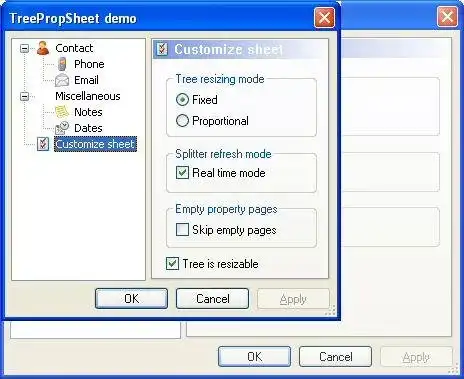Click the Dates clock icon in tree

tap(62, 128)
